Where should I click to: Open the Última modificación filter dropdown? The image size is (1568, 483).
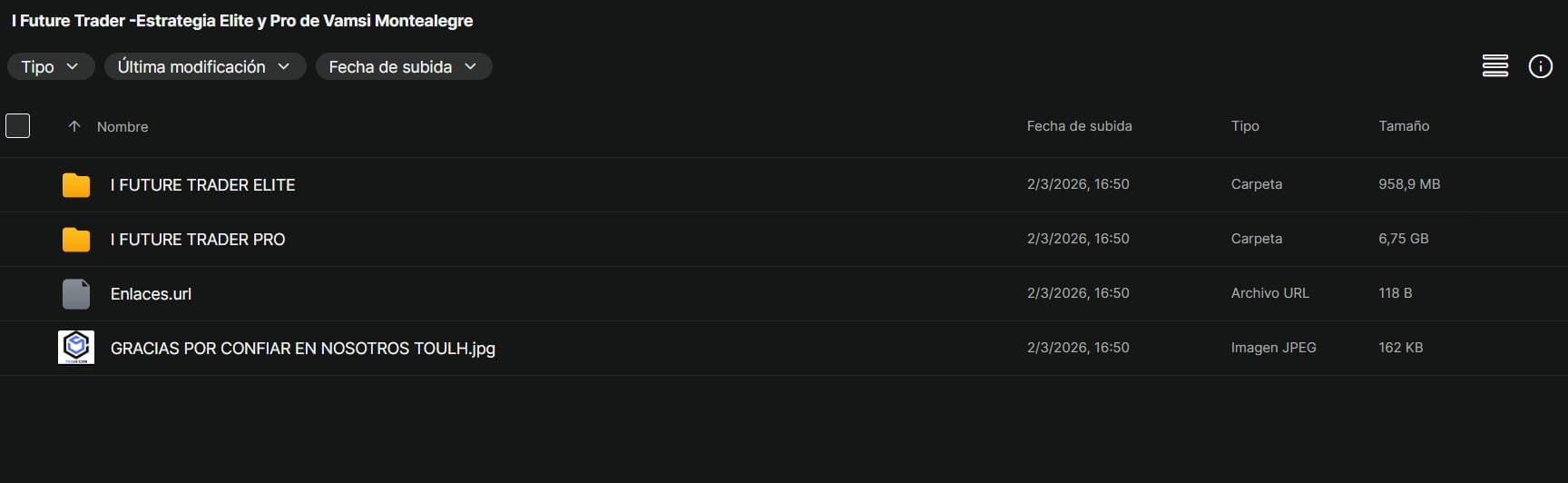click(204, 67)
